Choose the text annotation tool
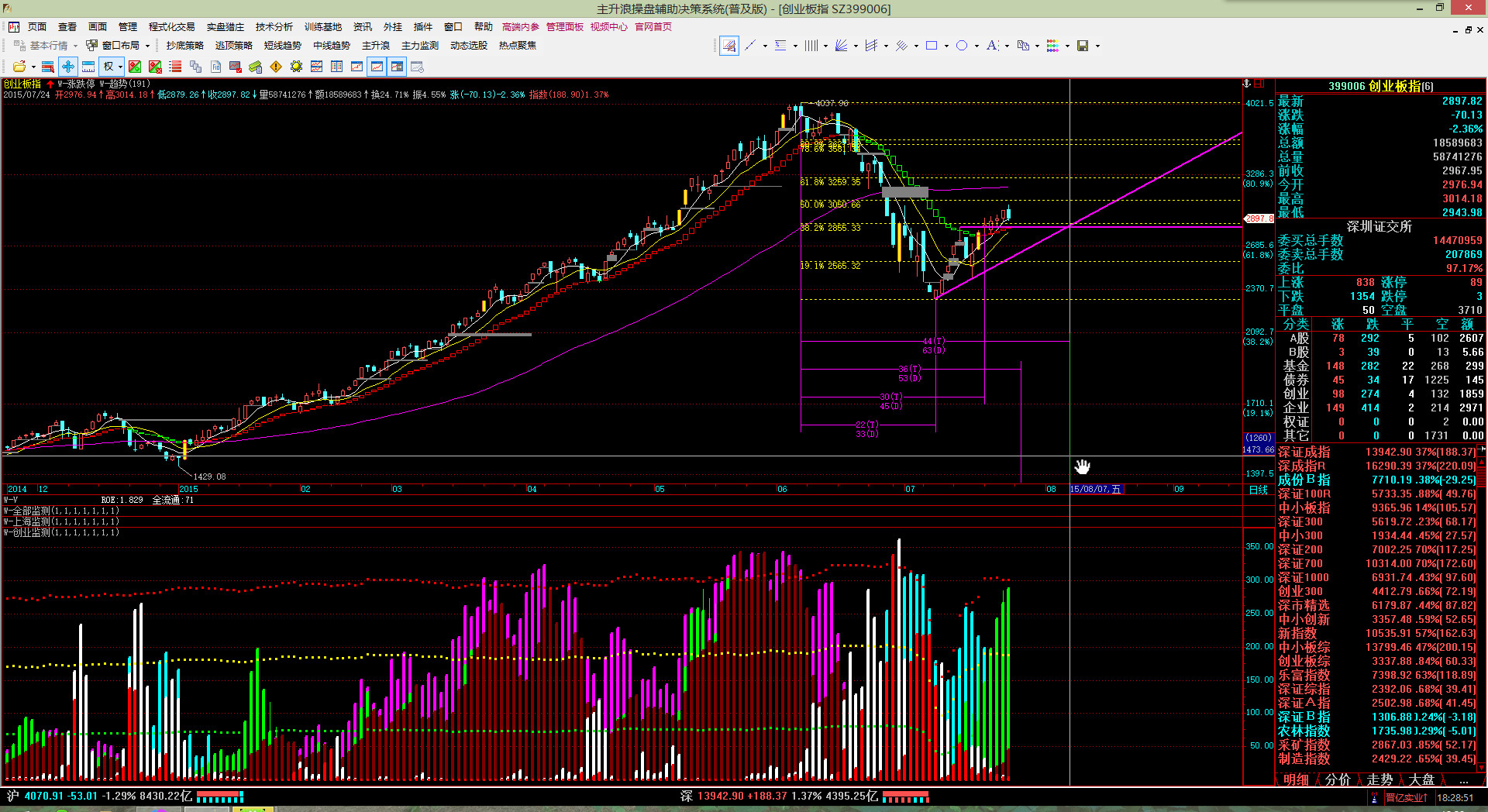The width and height of the screenshot is (1488, 812). 992,46
